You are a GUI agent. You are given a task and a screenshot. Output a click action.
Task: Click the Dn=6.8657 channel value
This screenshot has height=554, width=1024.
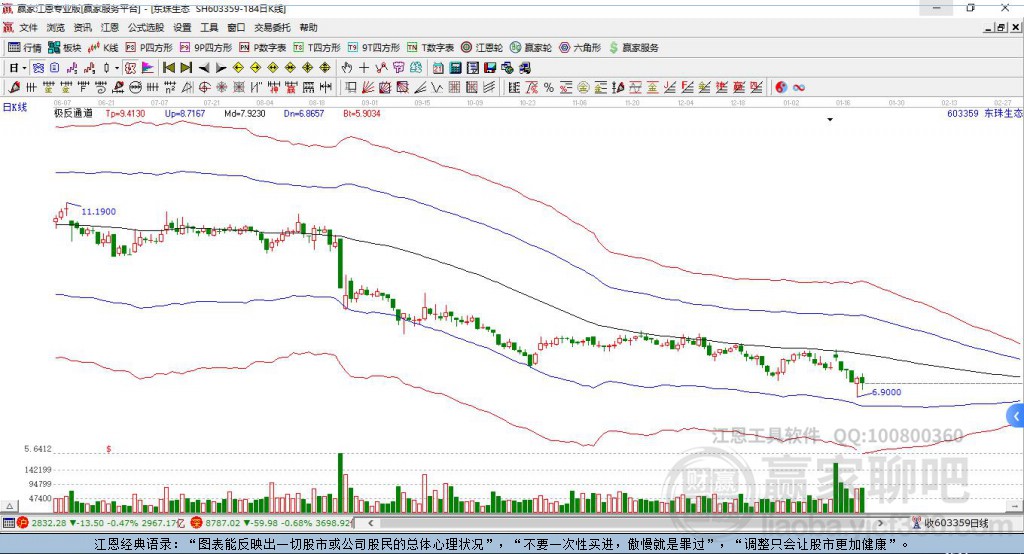(304, 114)
